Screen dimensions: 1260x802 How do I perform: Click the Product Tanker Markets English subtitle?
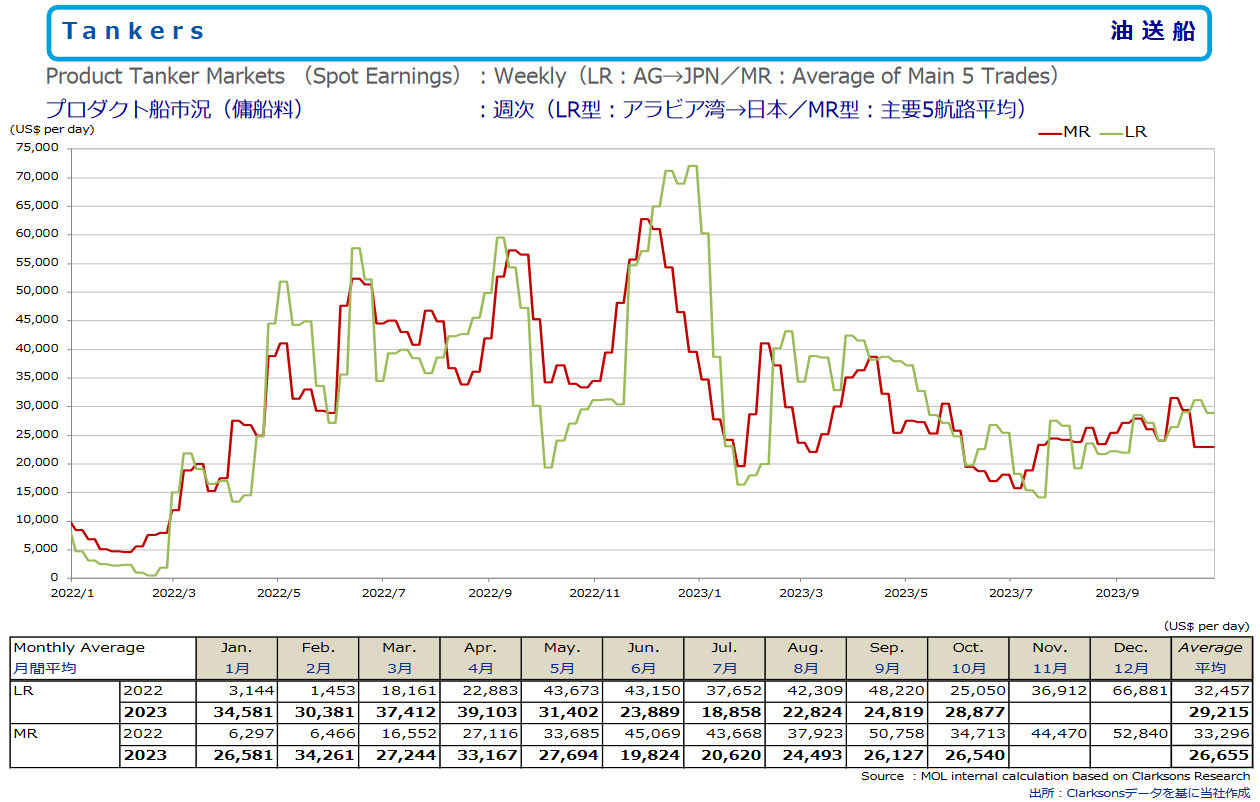254,76
